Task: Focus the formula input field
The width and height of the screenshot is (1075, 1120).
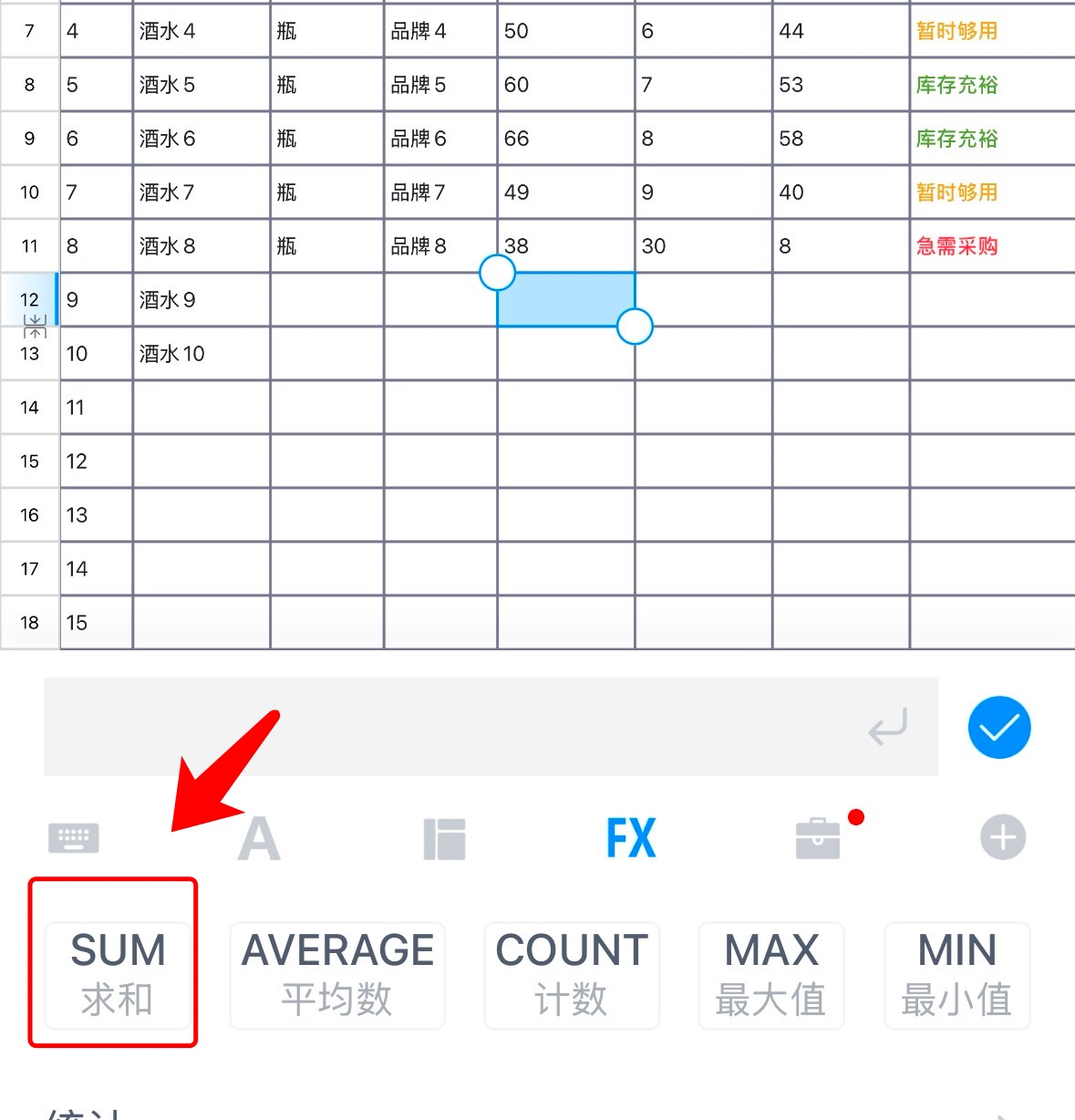Action: tap(491, 727)
